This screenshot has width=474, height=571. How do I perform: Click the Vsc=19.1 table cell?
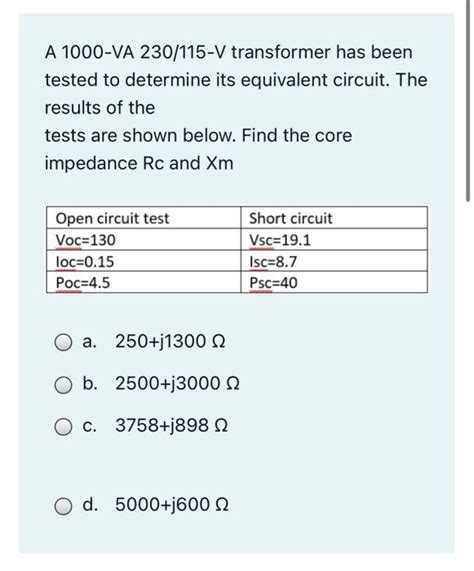[334, 240]
